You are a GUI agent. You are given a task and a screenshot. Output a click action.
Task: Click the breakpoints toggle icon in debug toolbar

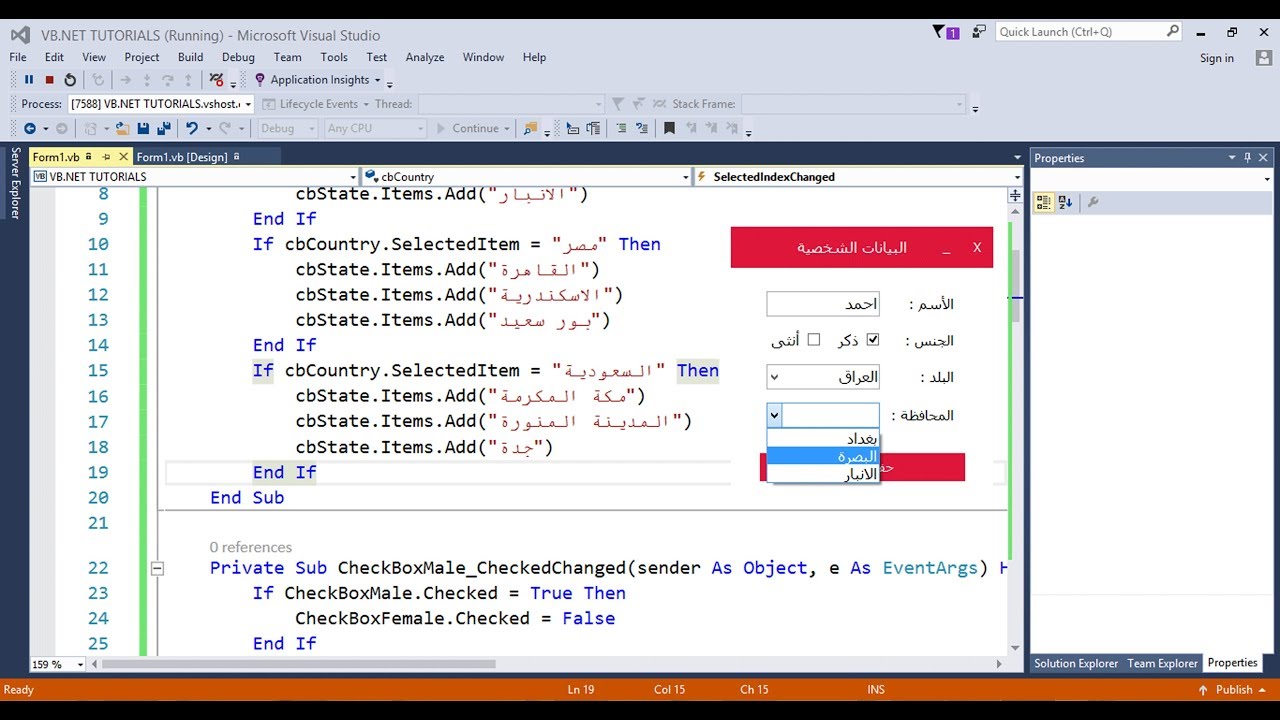(x=217, y=80)
